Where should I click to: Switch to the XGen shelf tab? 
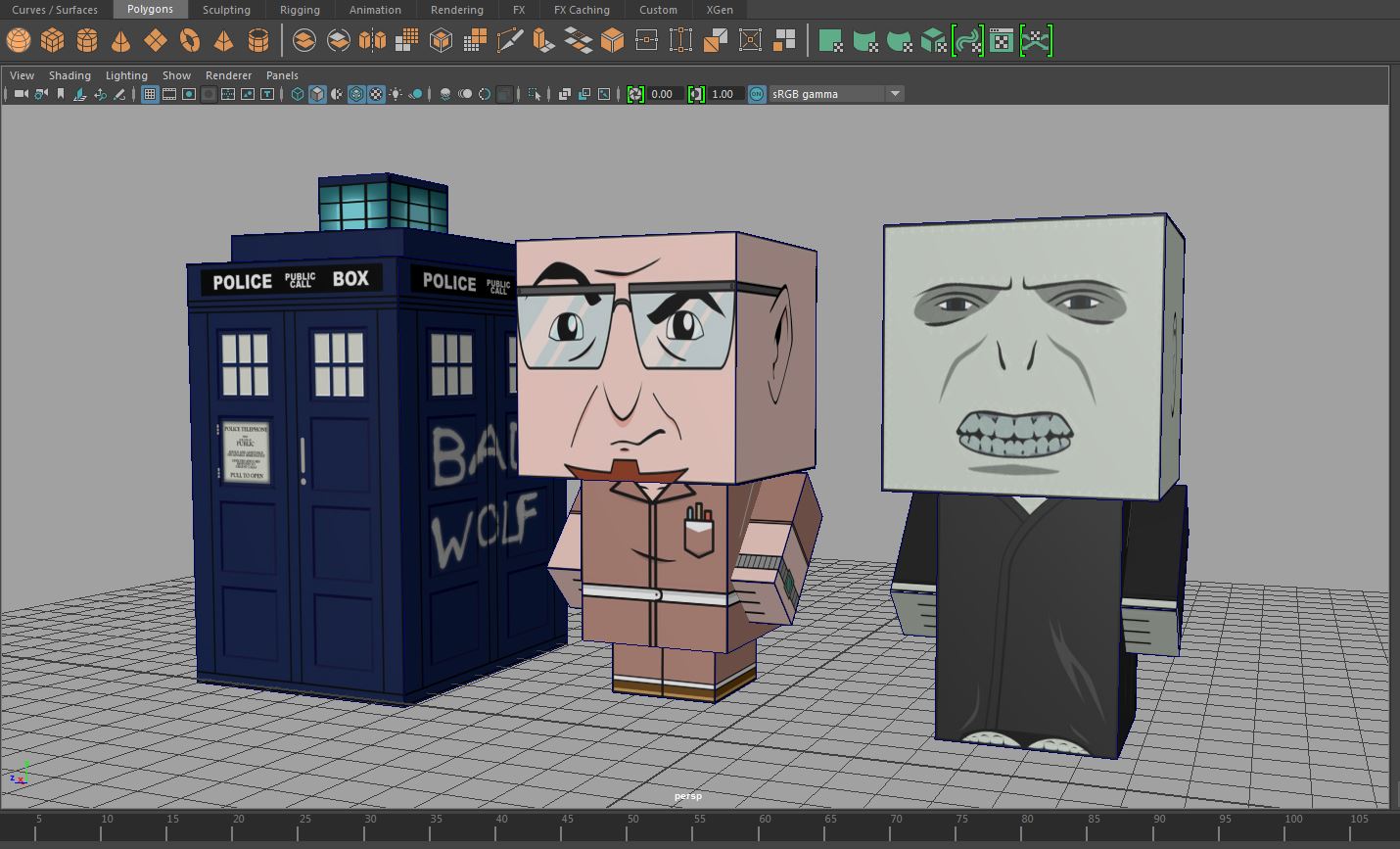[720, 10]
